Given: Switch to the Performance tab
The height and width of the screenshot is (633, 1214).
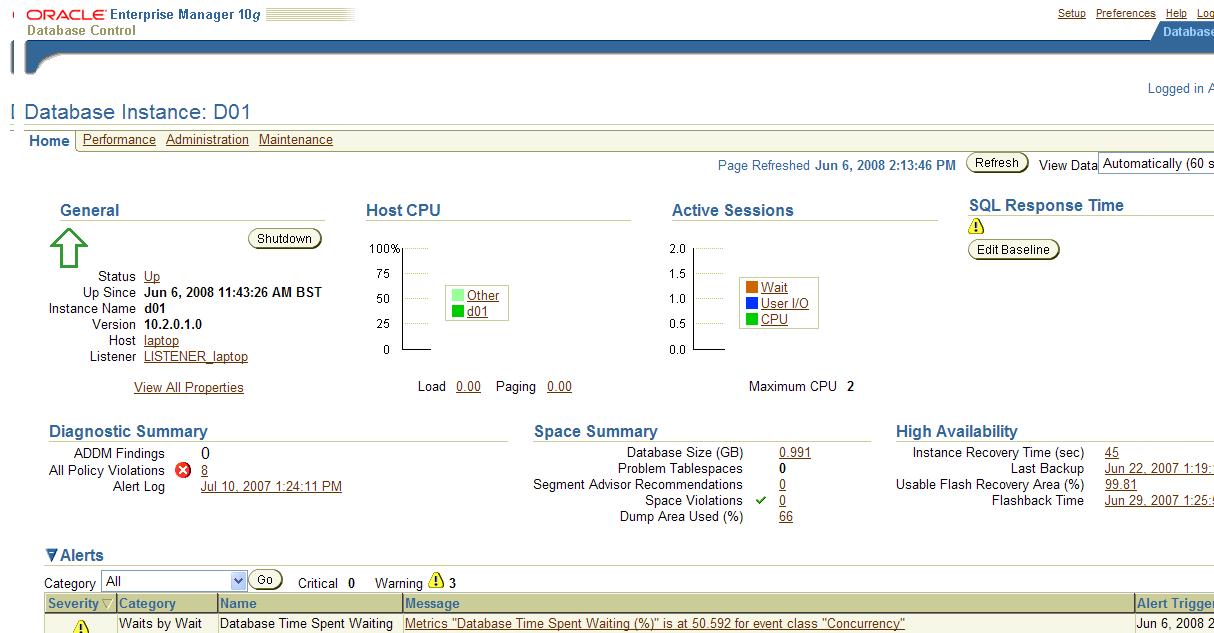Looking at the screenshot, I should coord(119,140).
